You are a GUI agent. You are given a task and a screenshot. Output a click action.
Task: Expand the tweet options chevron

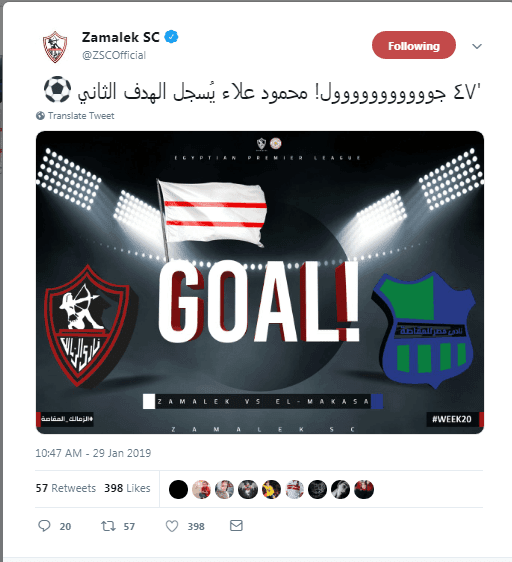click(x=477, y=46)
